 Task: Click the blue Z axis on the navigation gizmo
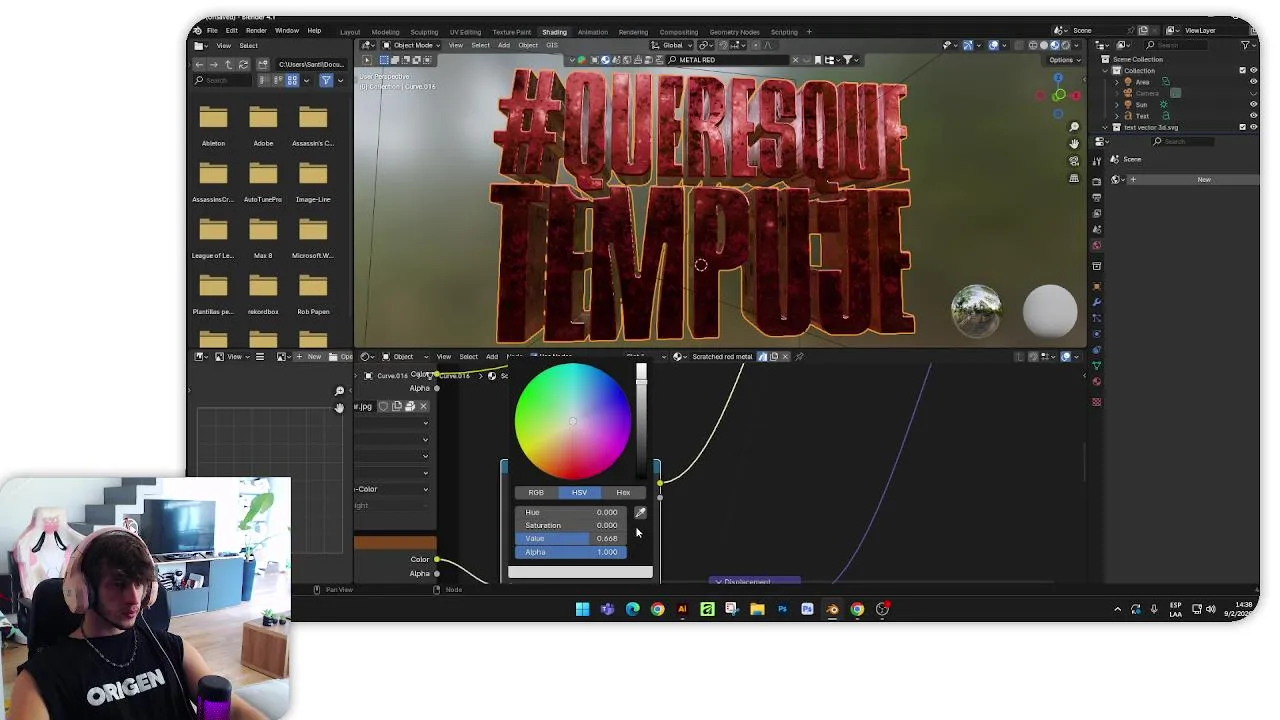pos(1058,77)
